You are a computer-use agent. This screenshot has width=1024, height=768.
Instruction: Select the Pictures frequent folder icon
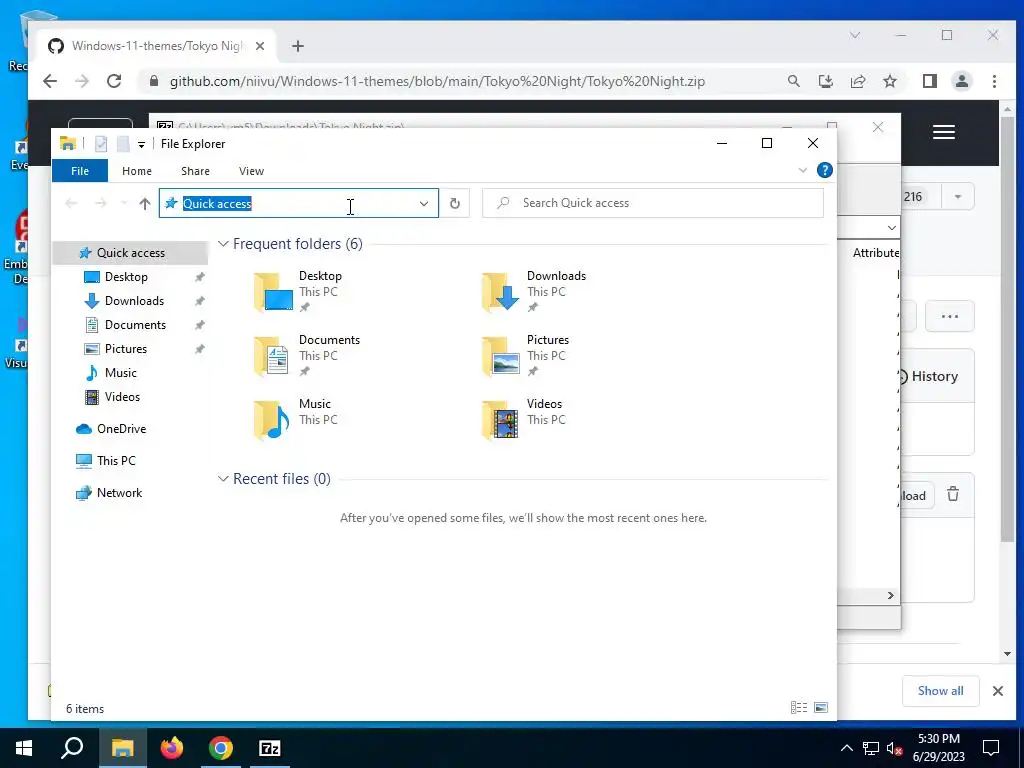tap(501, 355)
